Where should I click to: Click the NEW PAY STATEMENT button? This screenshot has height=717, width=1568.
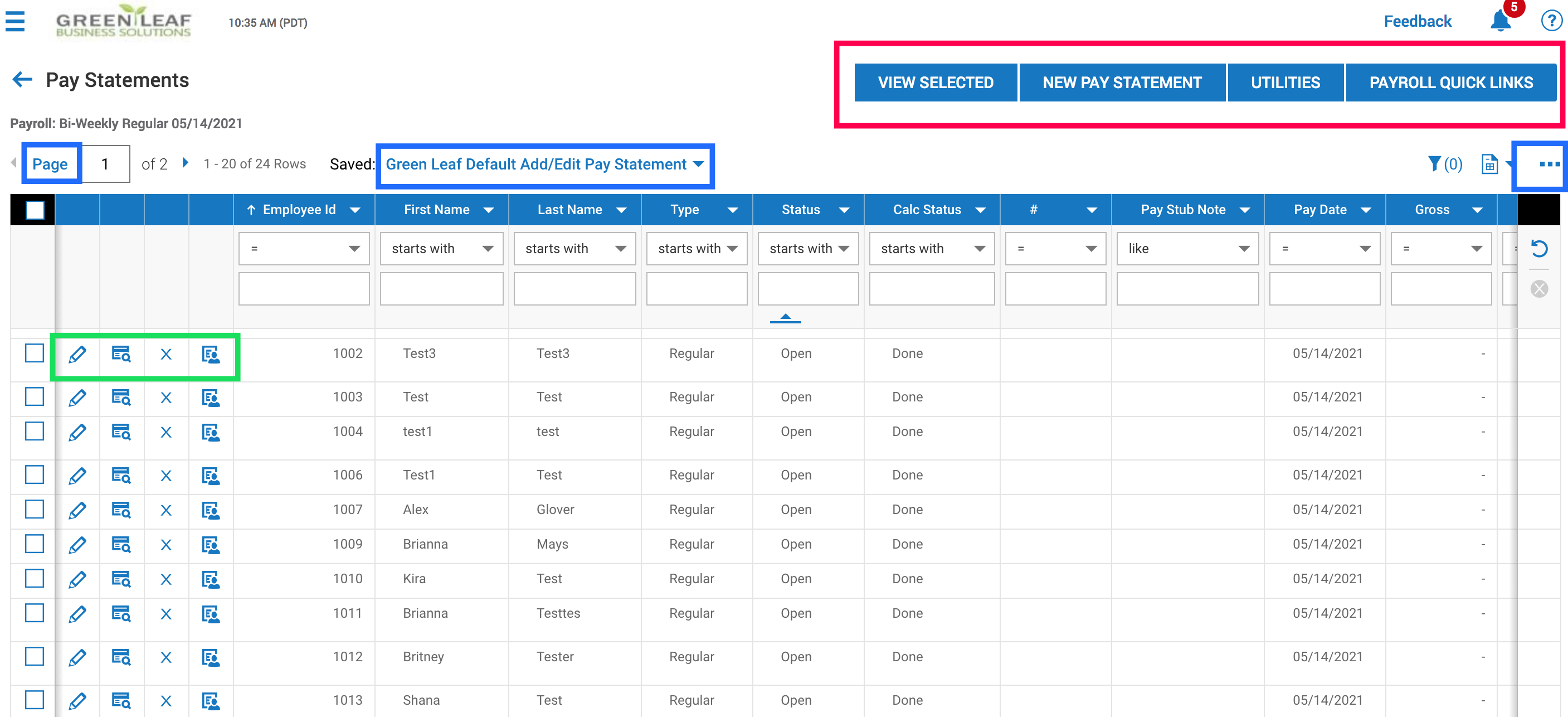(1122, 83)
